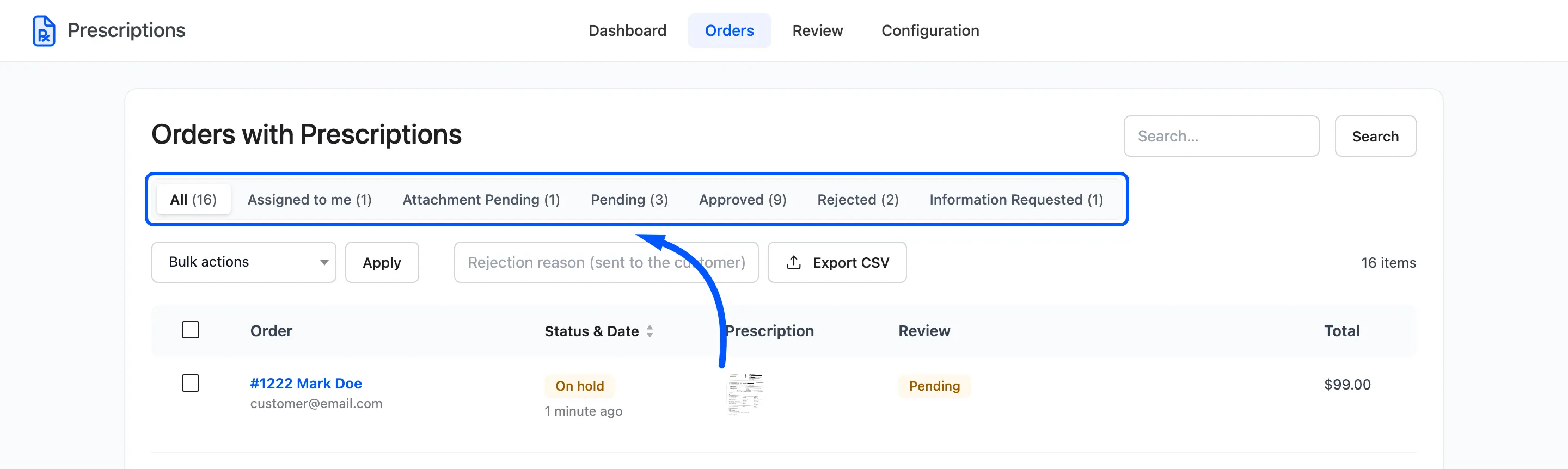The height and width of the screenshot is (469, 1568).
Task: Click the export icon beside Export CSV
Action: coord(793,262)
